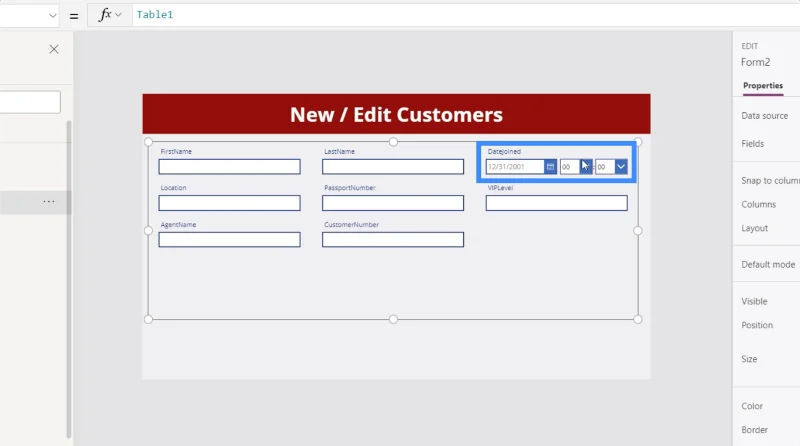
Task: Select the PassportNumber field label
Action: (x=350, y=188)
